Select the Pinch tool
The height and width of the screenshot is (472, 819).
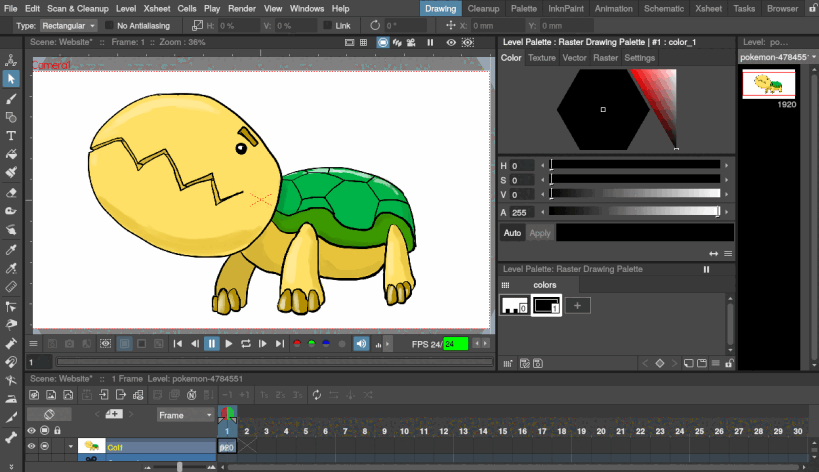tap(10, 325)
